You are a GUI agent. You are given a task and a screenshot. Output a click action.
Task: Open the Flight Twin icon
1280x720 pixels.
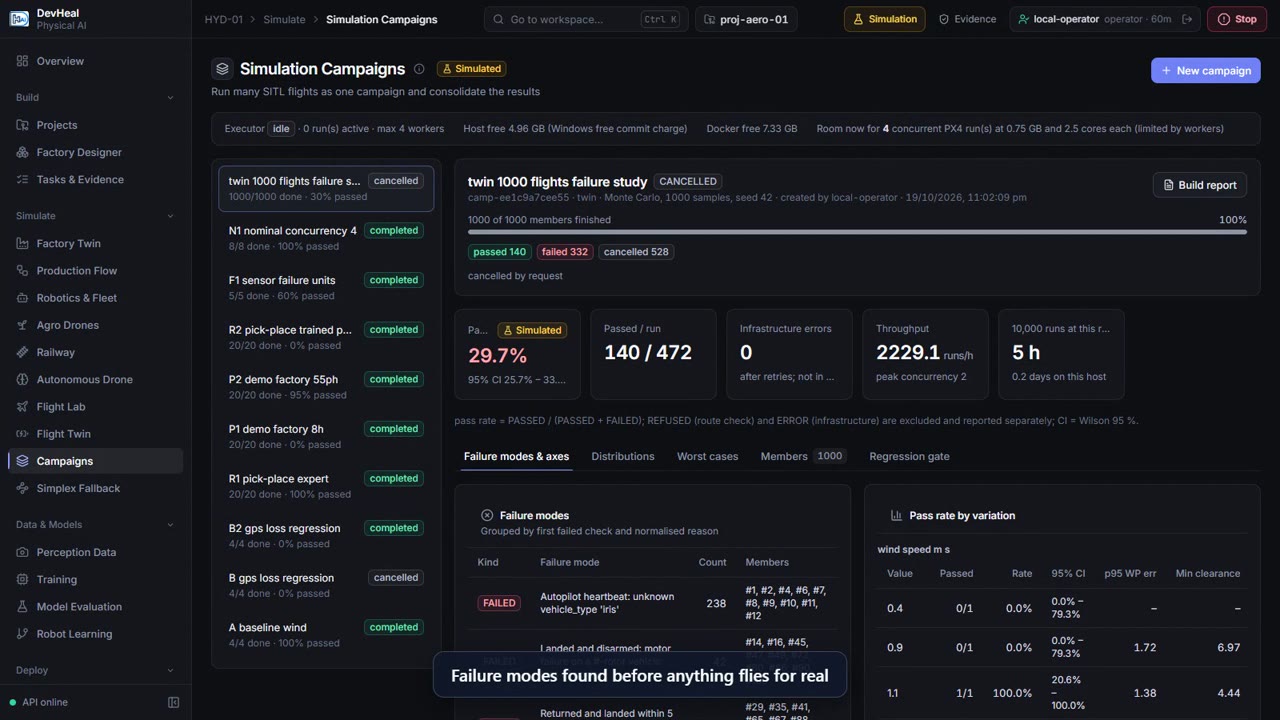(22, 433)
